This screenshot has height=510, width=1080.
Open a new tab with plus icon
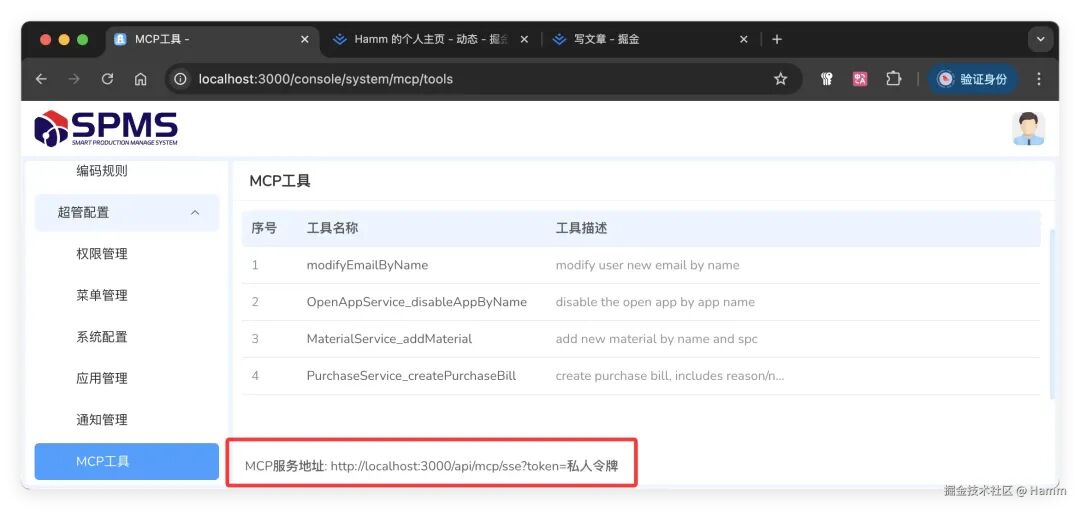777,39
